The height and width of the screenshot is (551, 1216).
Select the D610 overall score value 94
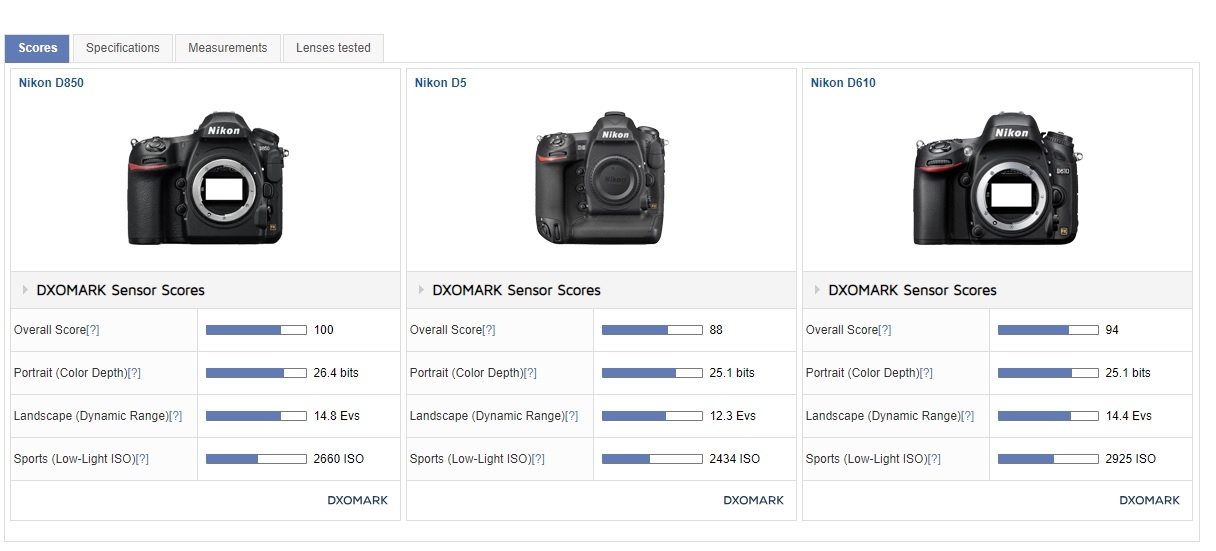[x=1112, y=330]
